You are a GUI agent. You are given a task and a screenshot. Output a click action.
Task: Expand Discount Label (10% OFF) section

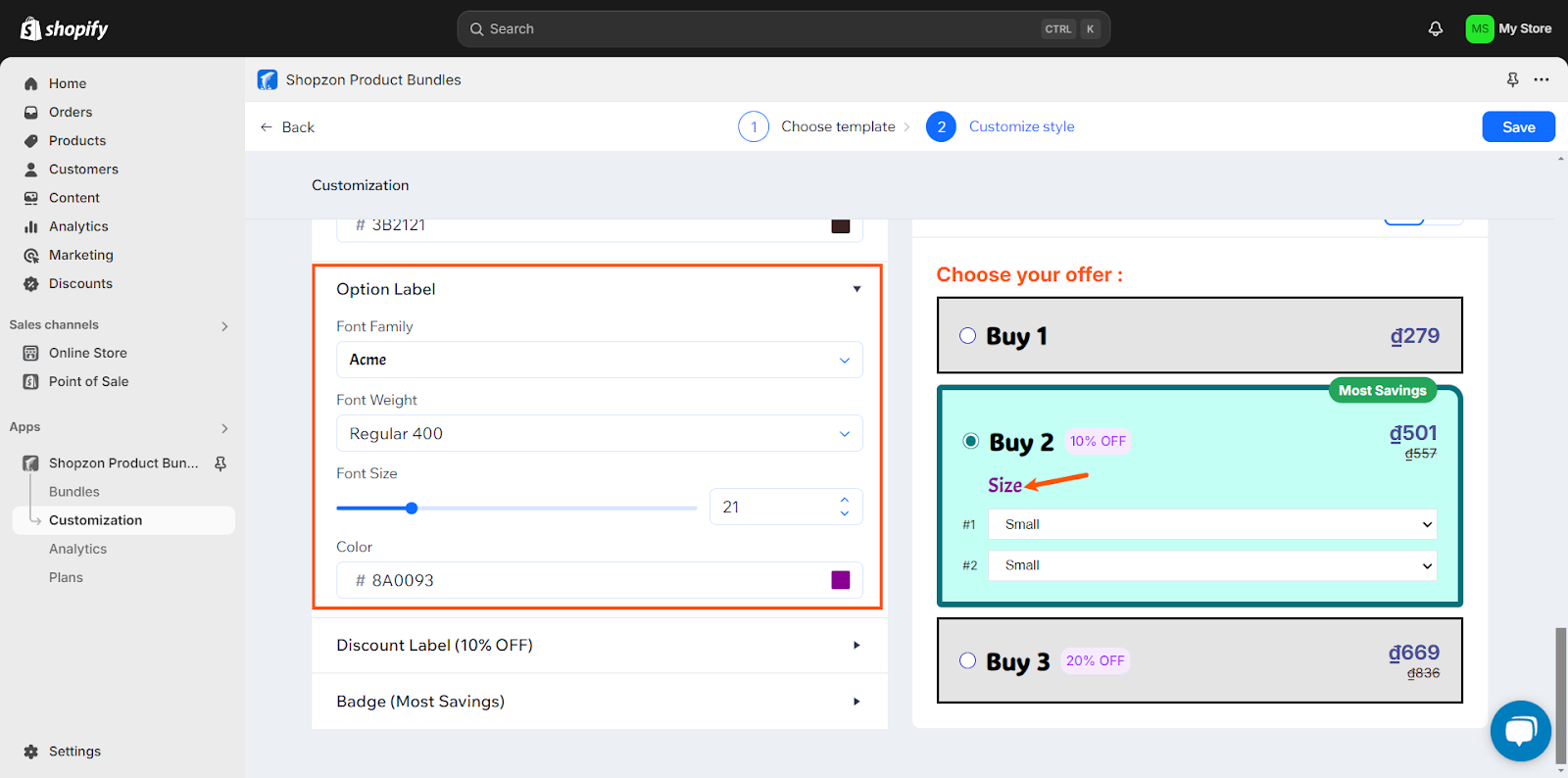pyautogui.click(x=857, y=645)
